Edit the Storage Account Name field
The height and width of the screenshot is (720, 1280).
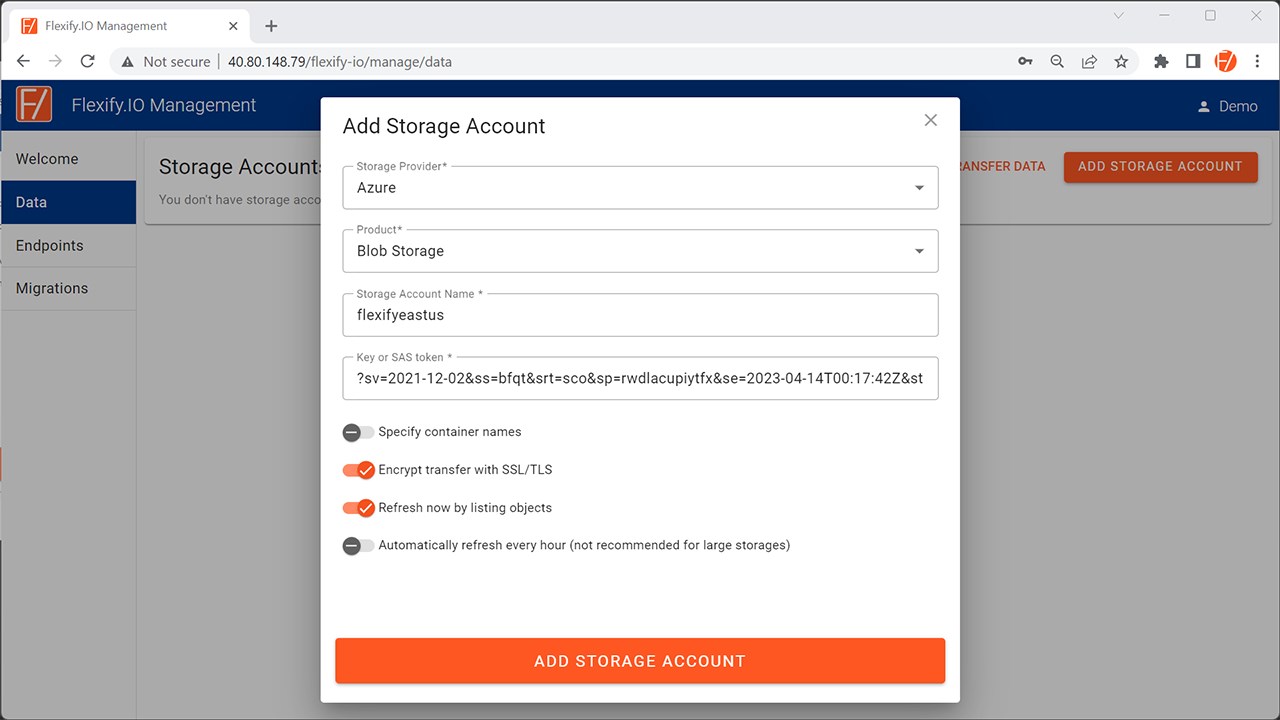640,315
